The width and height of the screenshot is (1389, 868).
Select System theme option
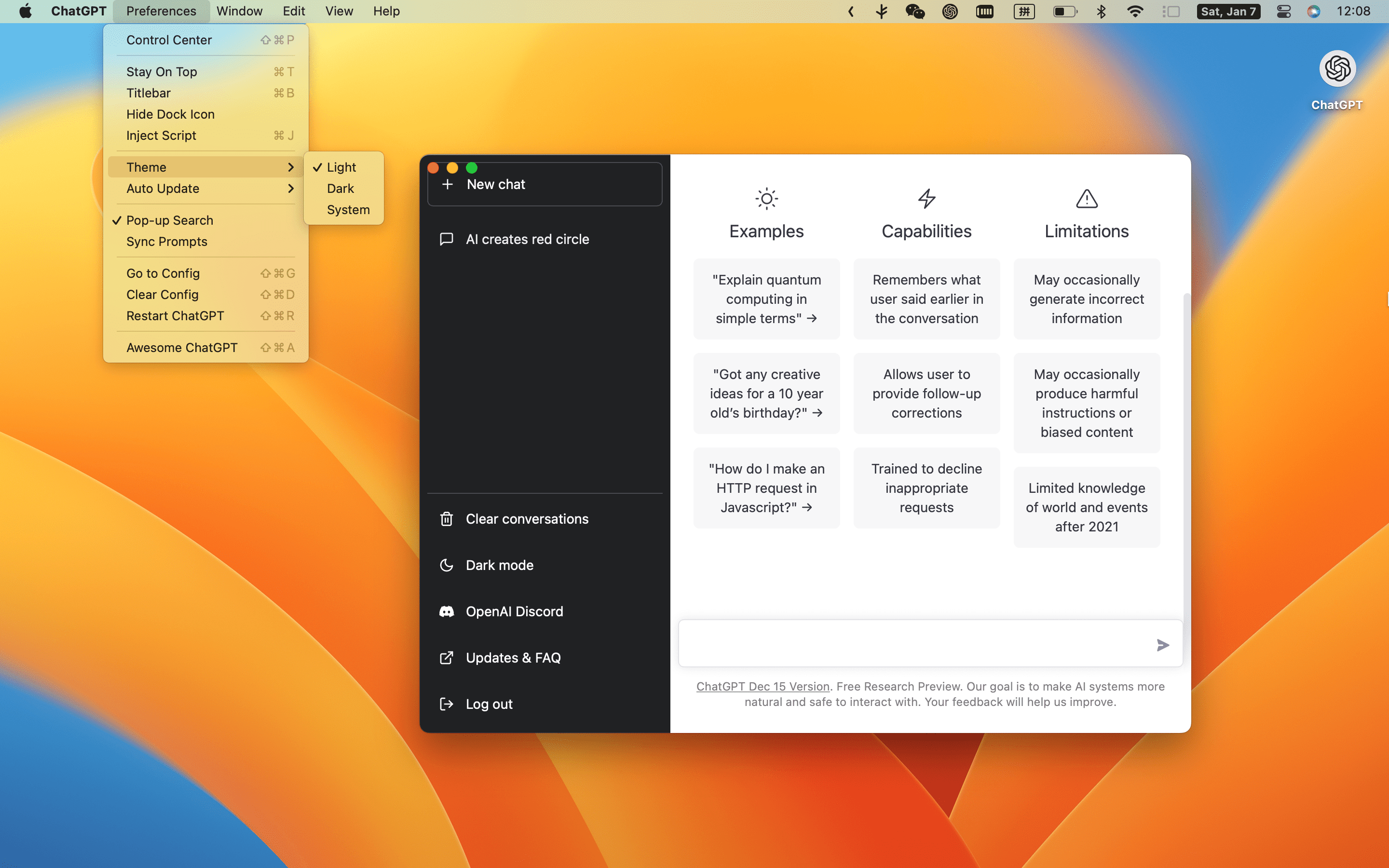(349, 209)
